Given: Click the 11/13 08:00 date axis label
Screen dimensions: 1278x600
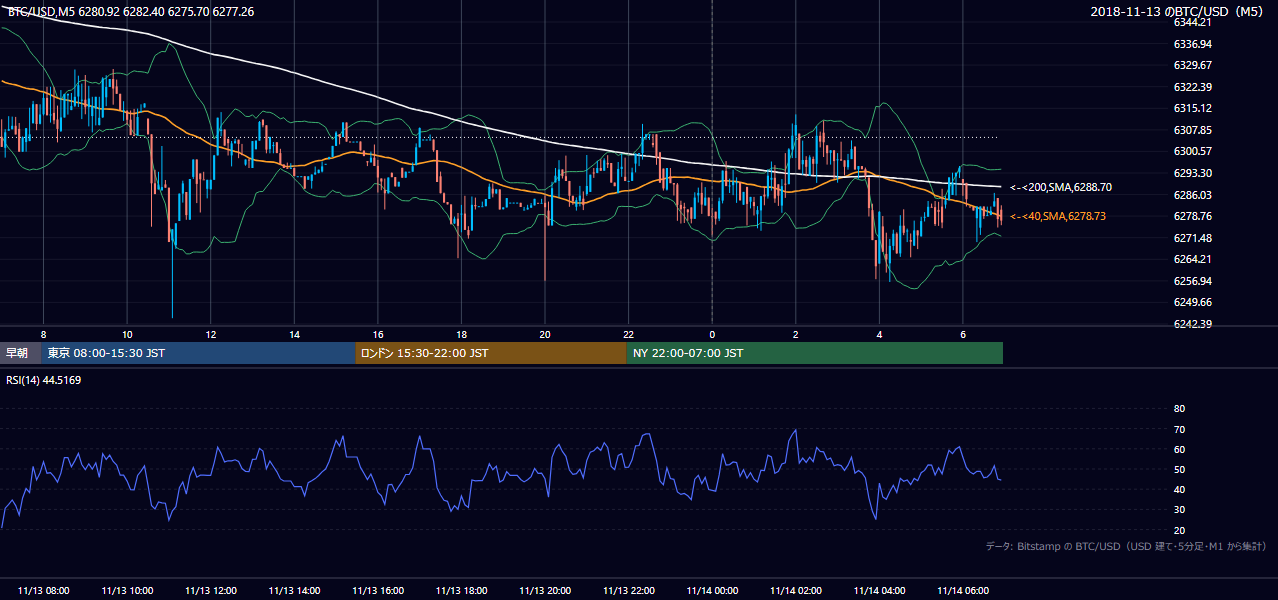Looking at the screenshot, I should click(x=43, y=590).
